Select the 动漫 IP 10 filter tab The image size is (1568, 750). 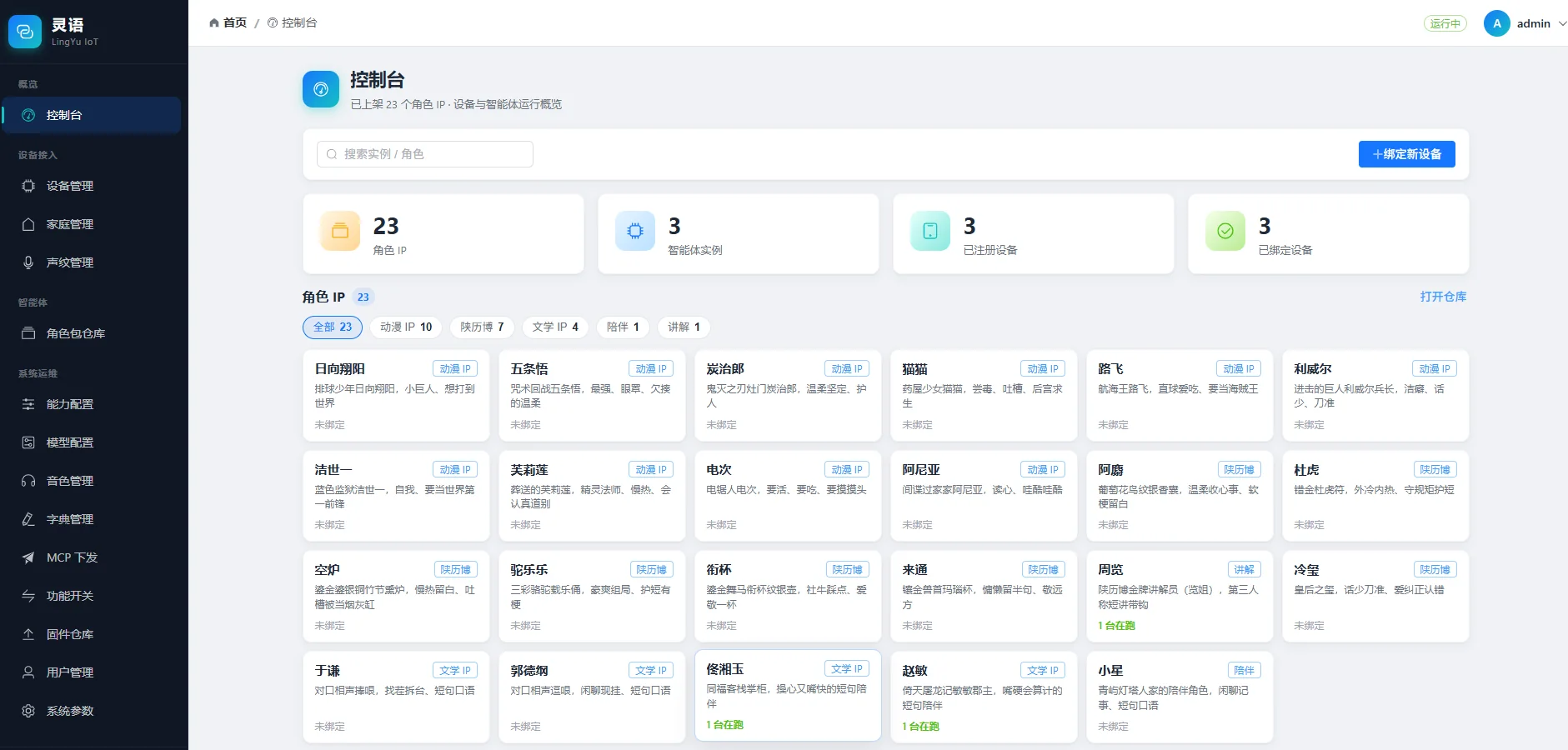pos(406,327)
